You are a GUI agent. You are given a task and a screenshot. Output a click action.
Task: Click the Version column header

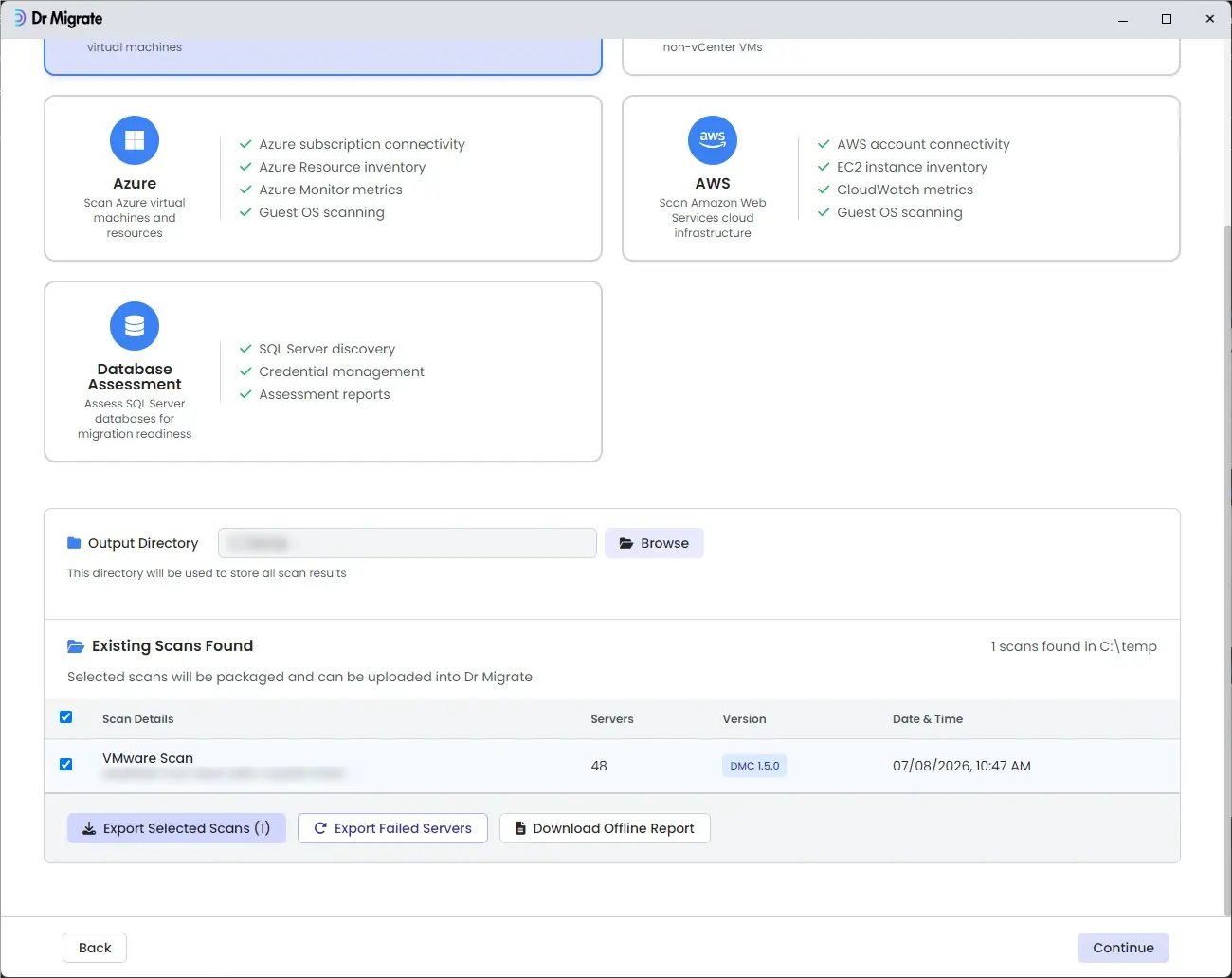click(x=745, y=719)
